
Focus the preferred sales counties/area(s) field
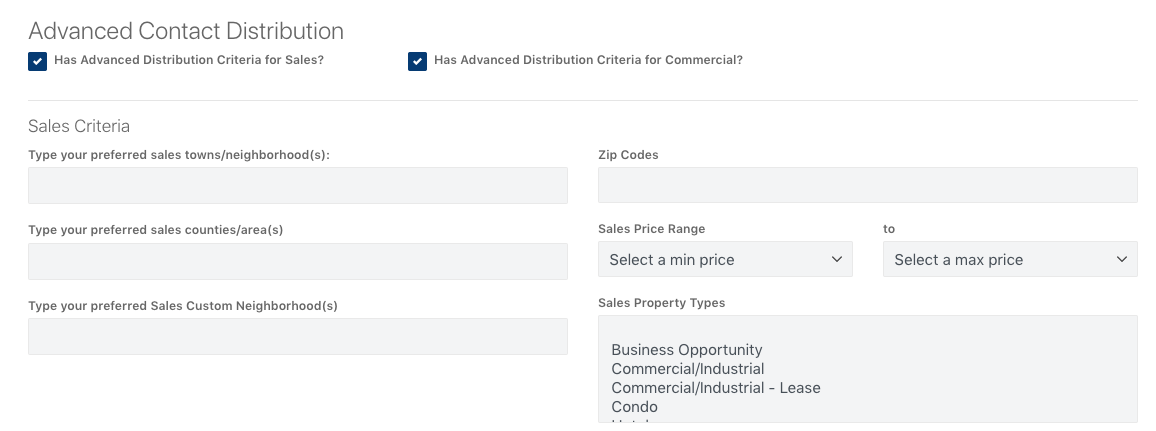297,261
